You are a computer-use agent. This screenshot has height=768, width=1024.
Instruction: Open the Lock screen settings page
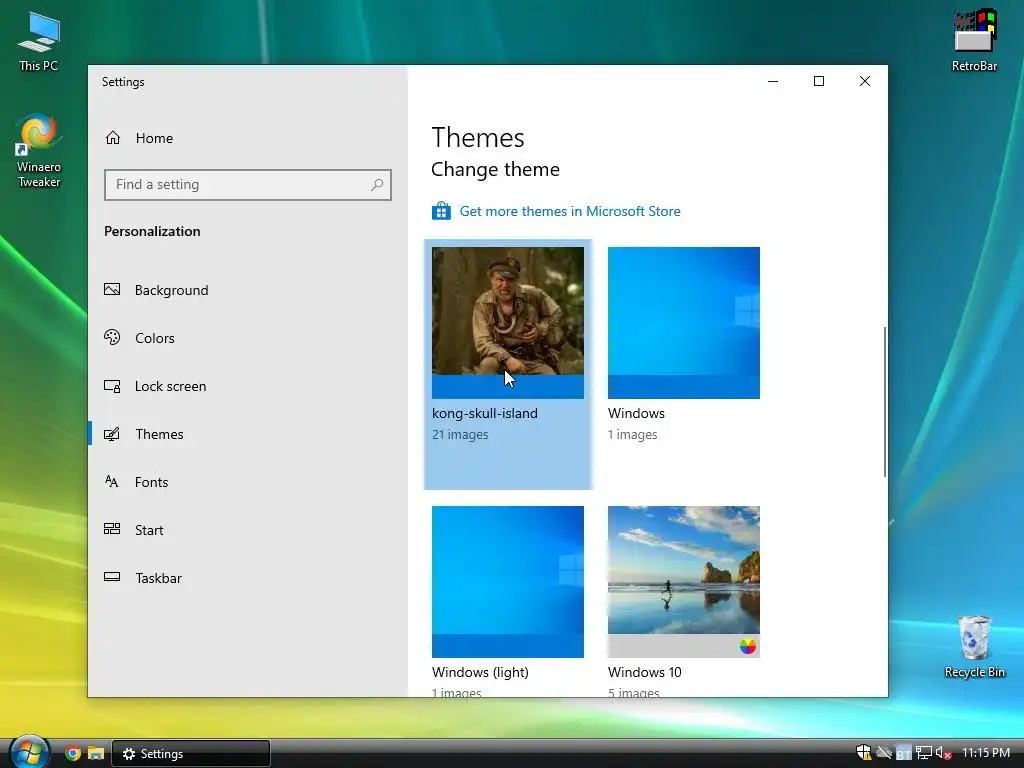248,386
